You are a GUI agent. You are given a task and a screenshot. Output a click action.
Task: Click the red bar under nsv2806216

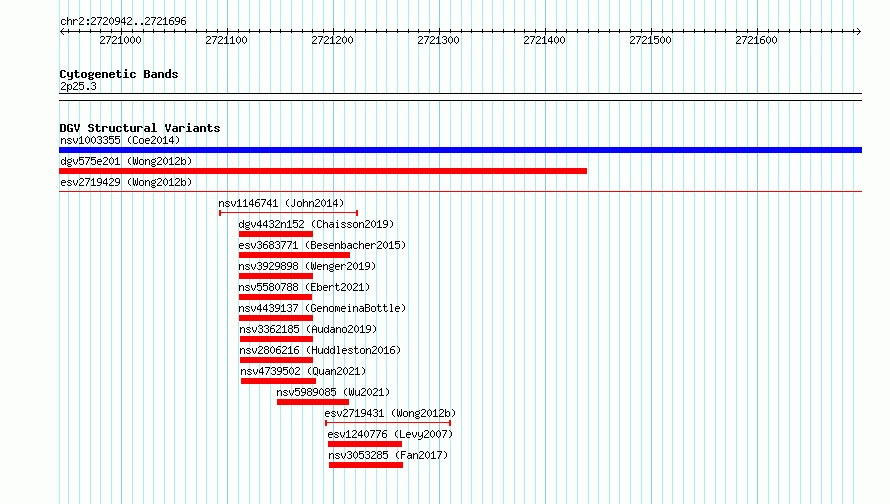(276, 360)
